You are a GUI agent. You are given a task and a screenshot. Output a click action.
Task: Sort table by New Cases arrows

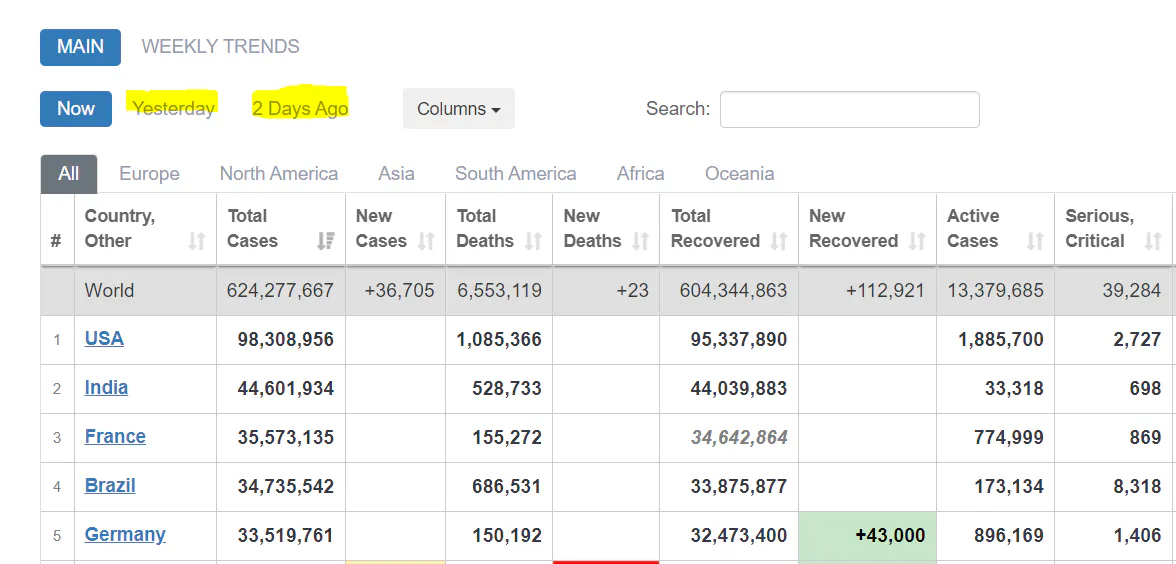pos(426,241)
